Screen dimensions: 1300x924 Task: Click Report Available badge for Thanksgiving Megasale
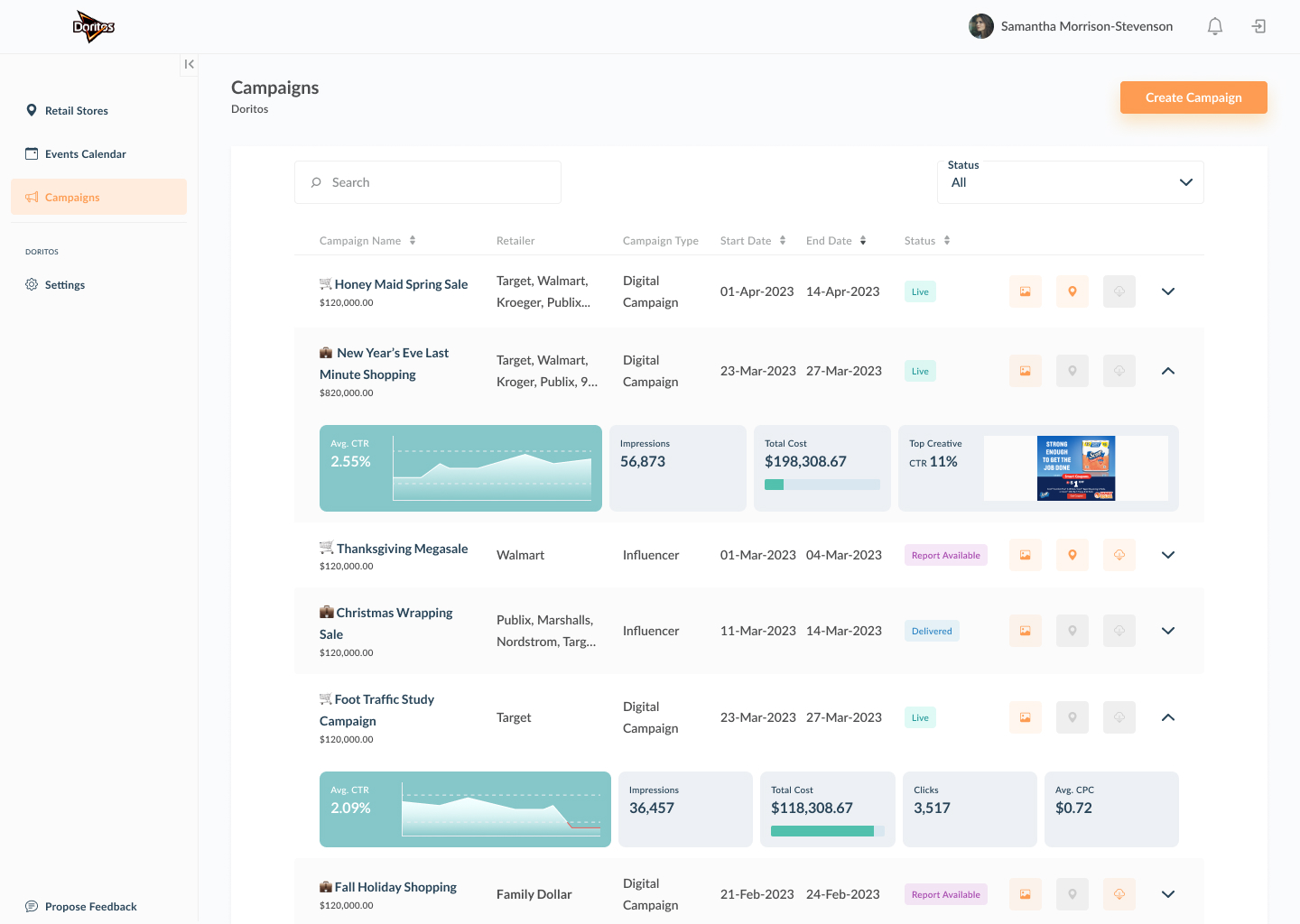point(946,555)
